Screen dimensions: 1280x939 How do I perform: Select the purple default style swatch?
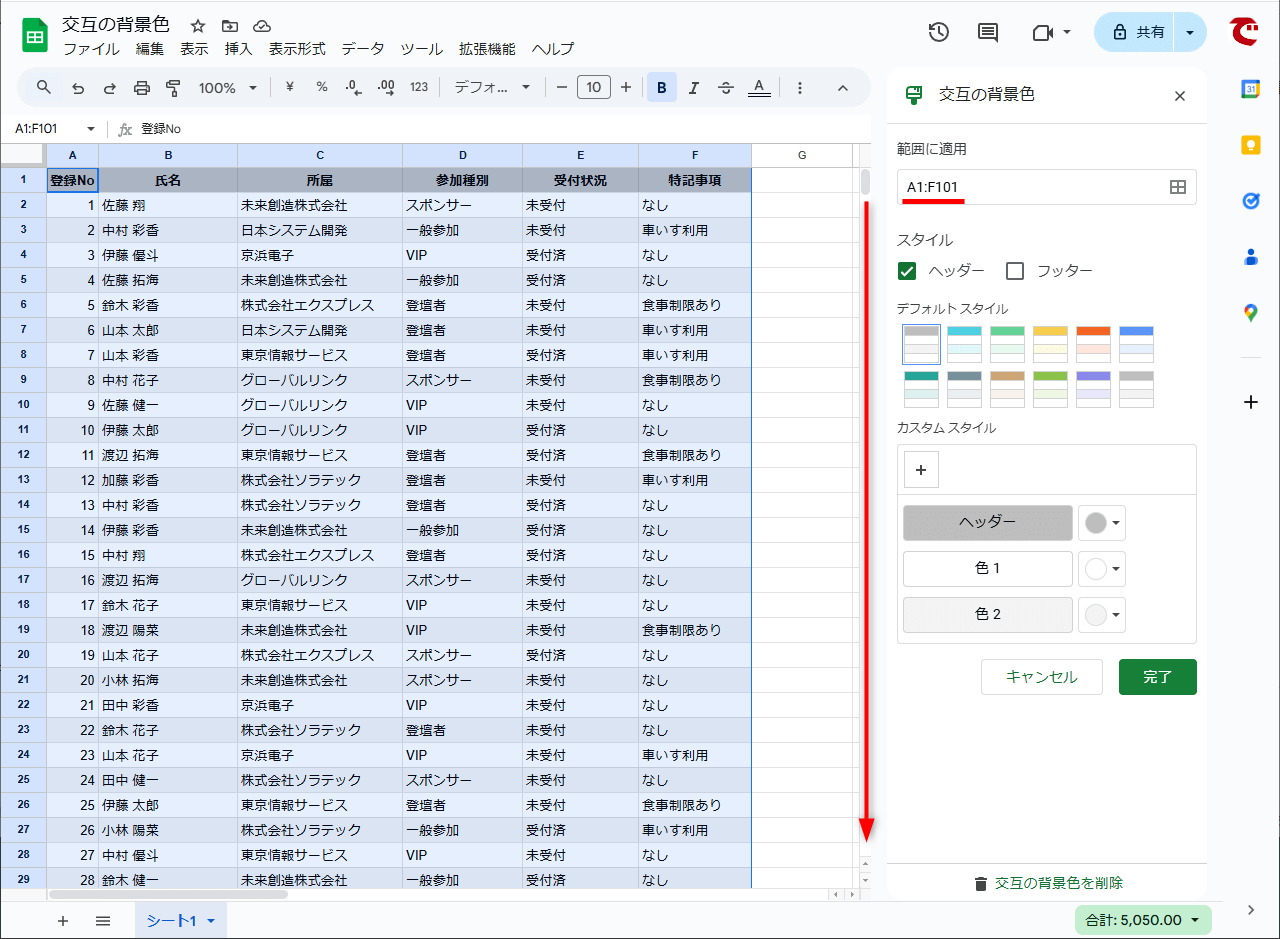[x=1093, y=389]
